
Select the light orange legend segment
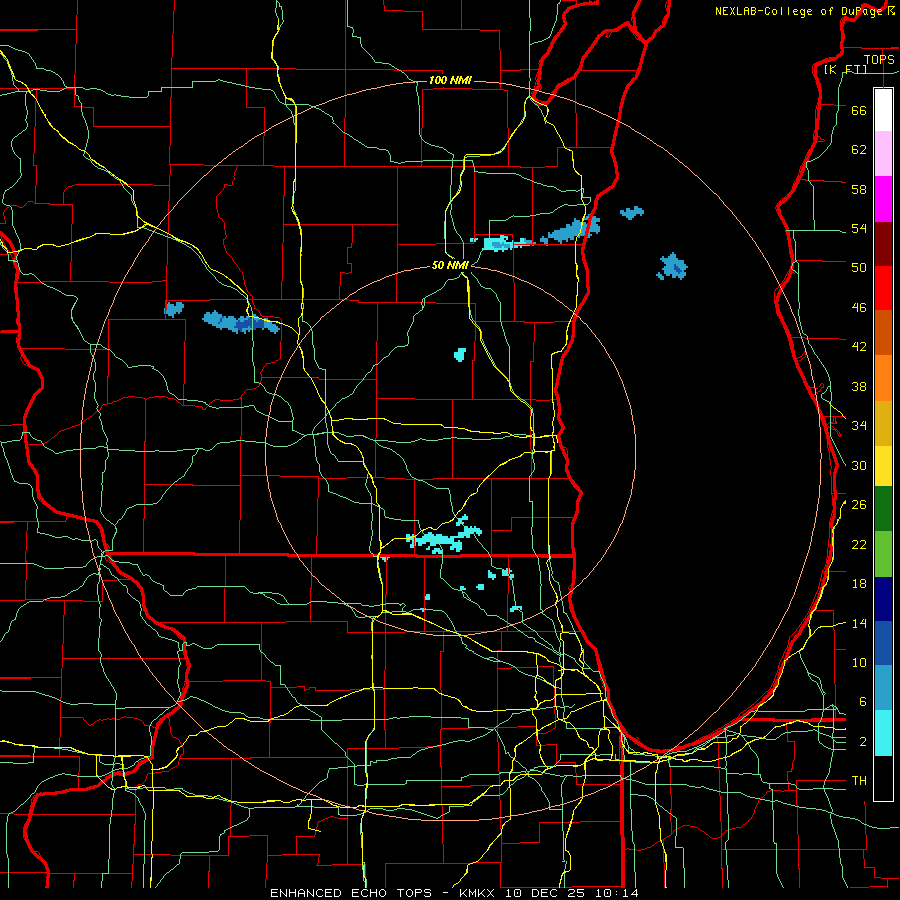coord(883,378)
